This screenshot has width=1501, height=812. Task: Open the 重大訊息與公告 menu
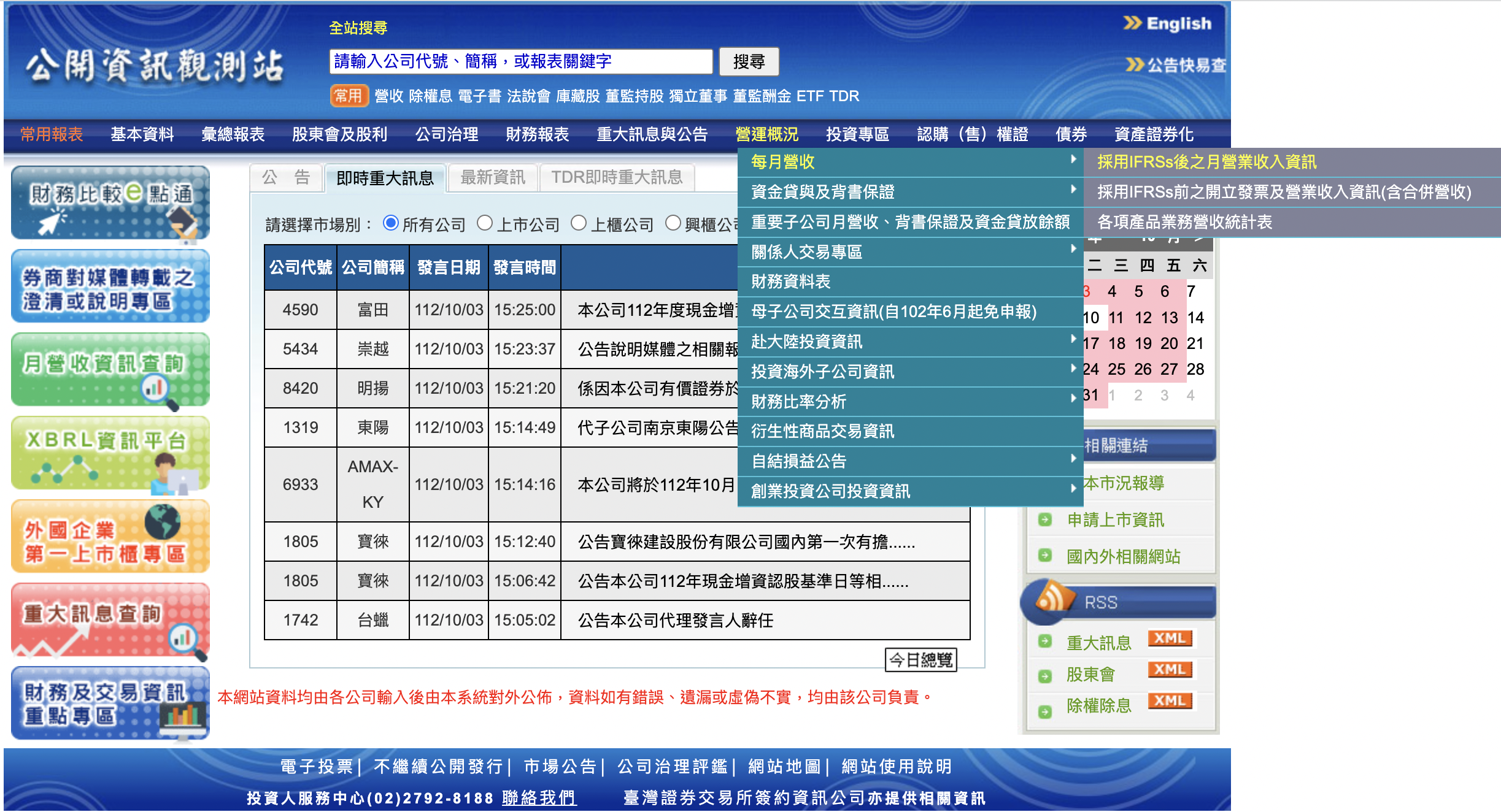652,134
